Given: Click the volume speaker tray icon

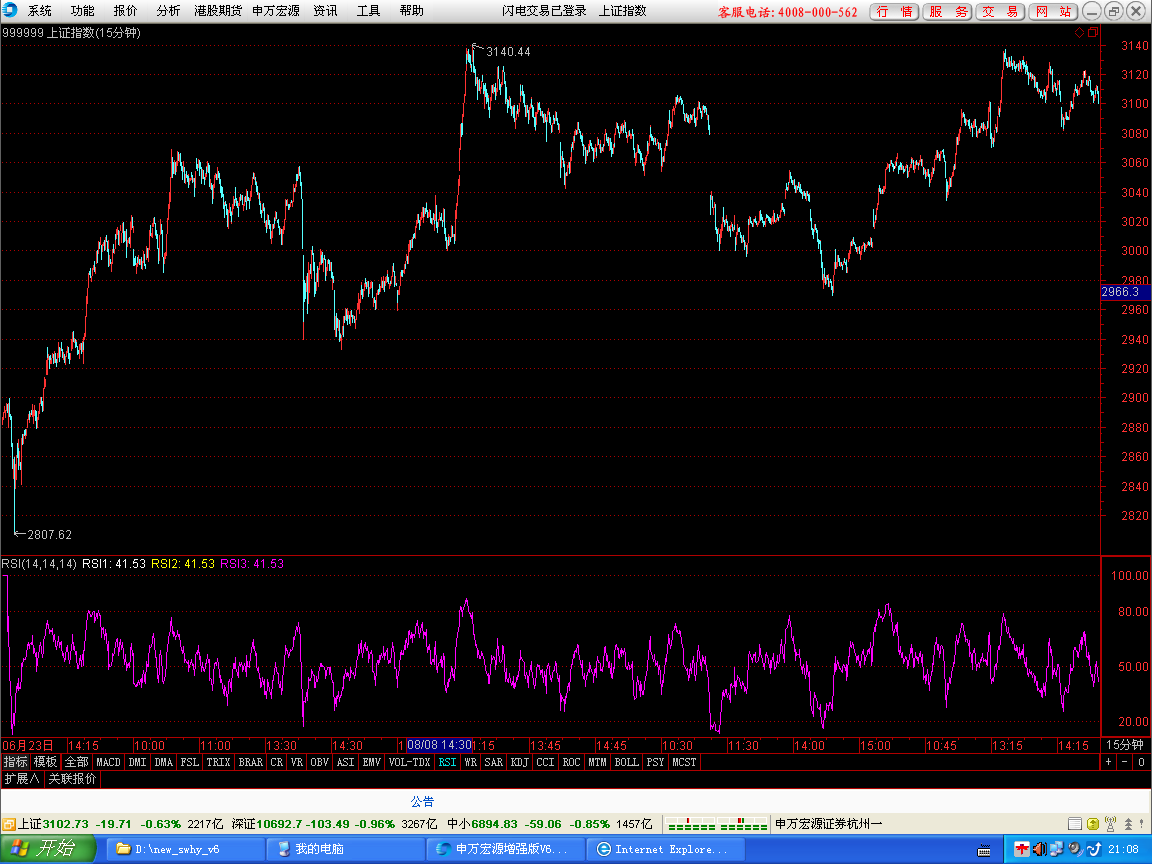Looking at the screenshot, I should [x=1039, y=849].
